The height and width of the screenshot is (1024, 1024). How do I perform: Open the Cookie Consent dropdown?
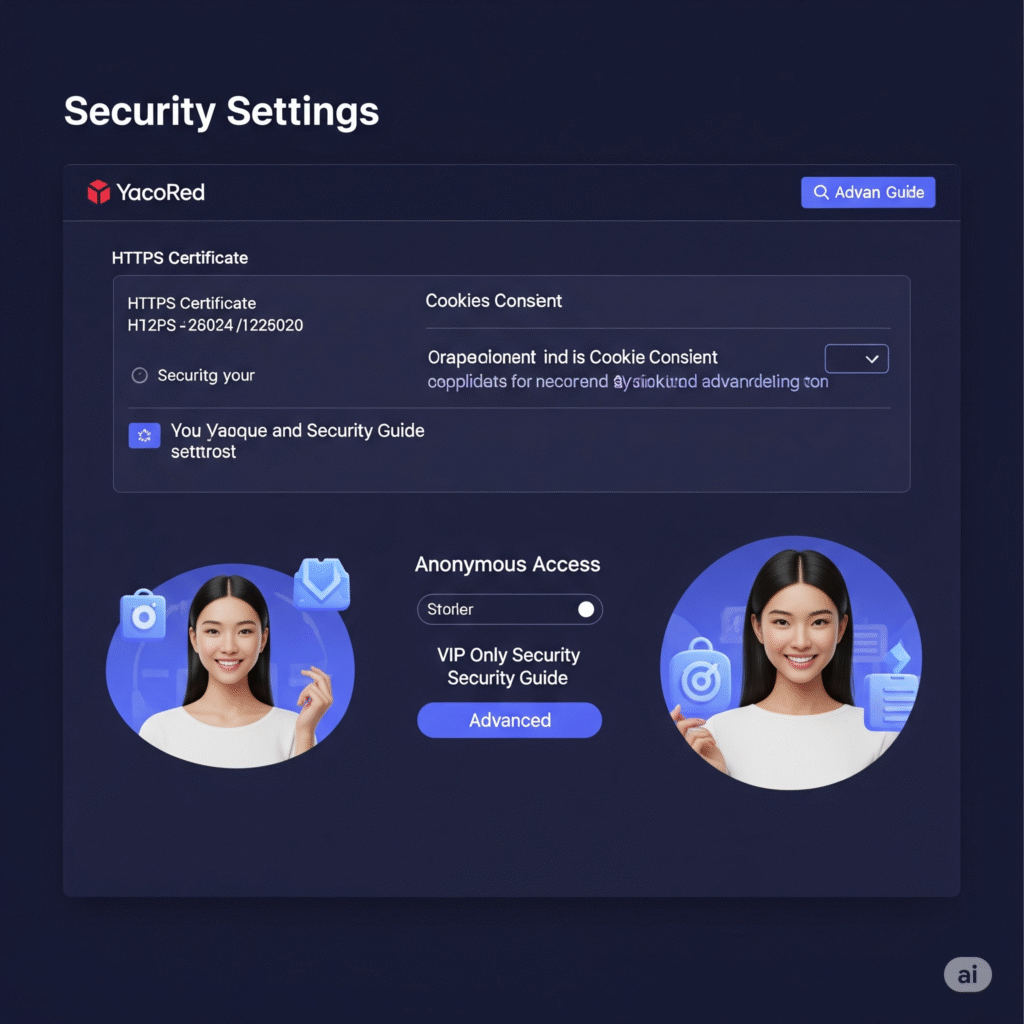tap(856, 359)
